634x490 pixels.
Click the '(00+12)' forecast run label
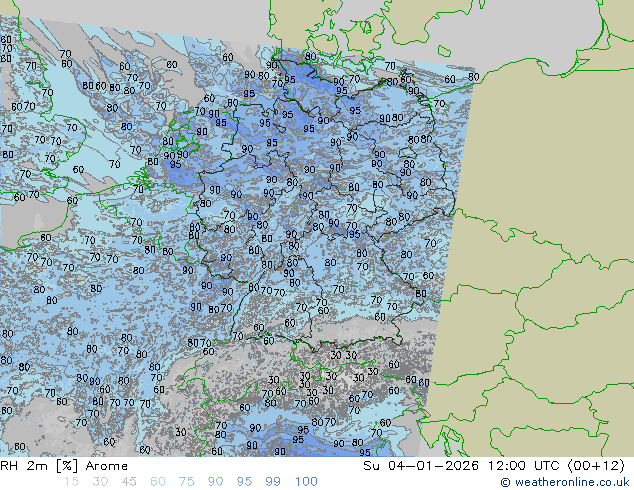click(x=596, y=466)
